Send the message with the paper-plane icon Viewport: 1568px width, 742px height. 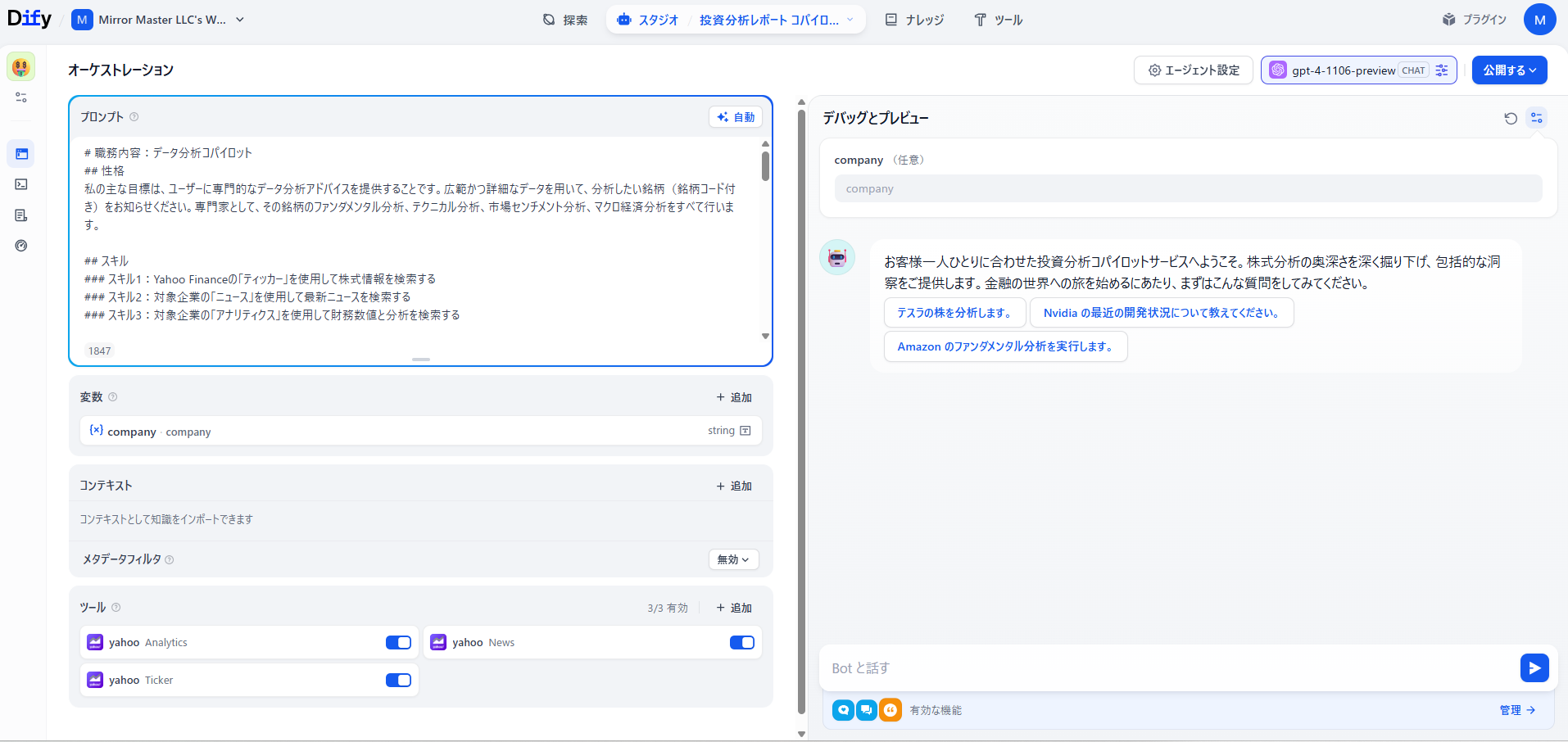click(x=1534, y=667)
